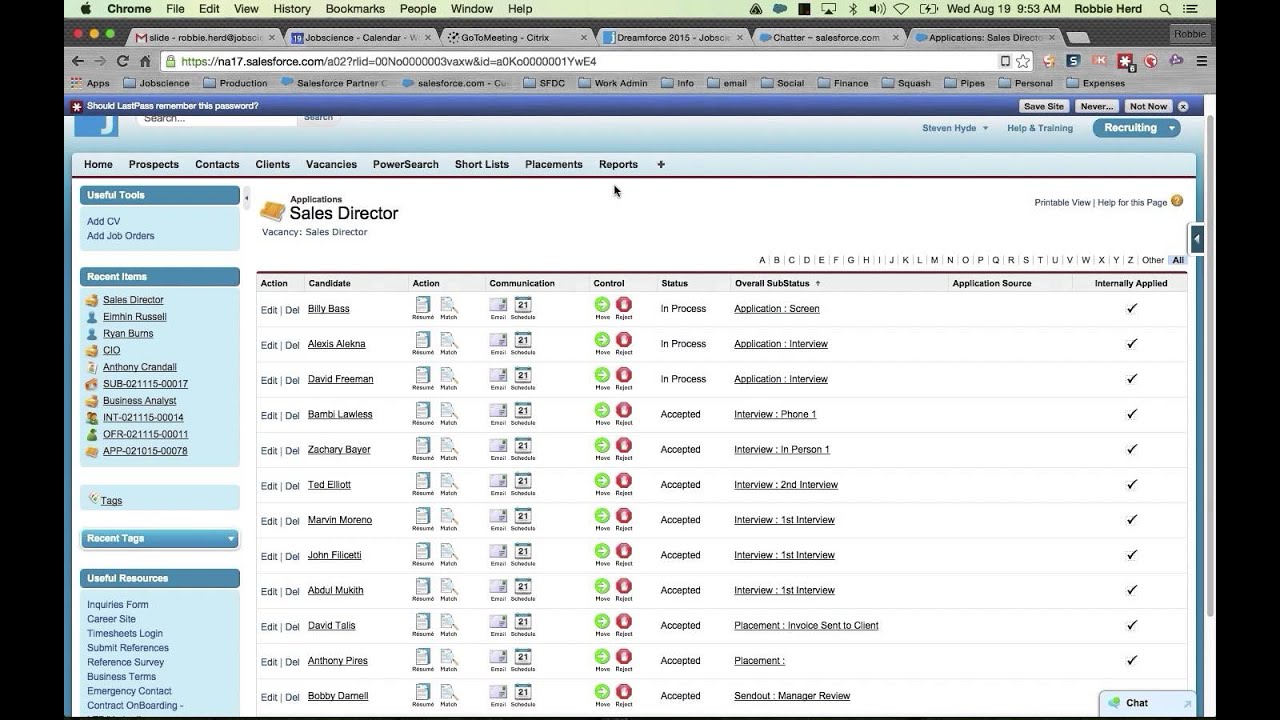Expand the Recent Tags dropdown arrow
1280x720 pixels.
[x=231, y=539]
